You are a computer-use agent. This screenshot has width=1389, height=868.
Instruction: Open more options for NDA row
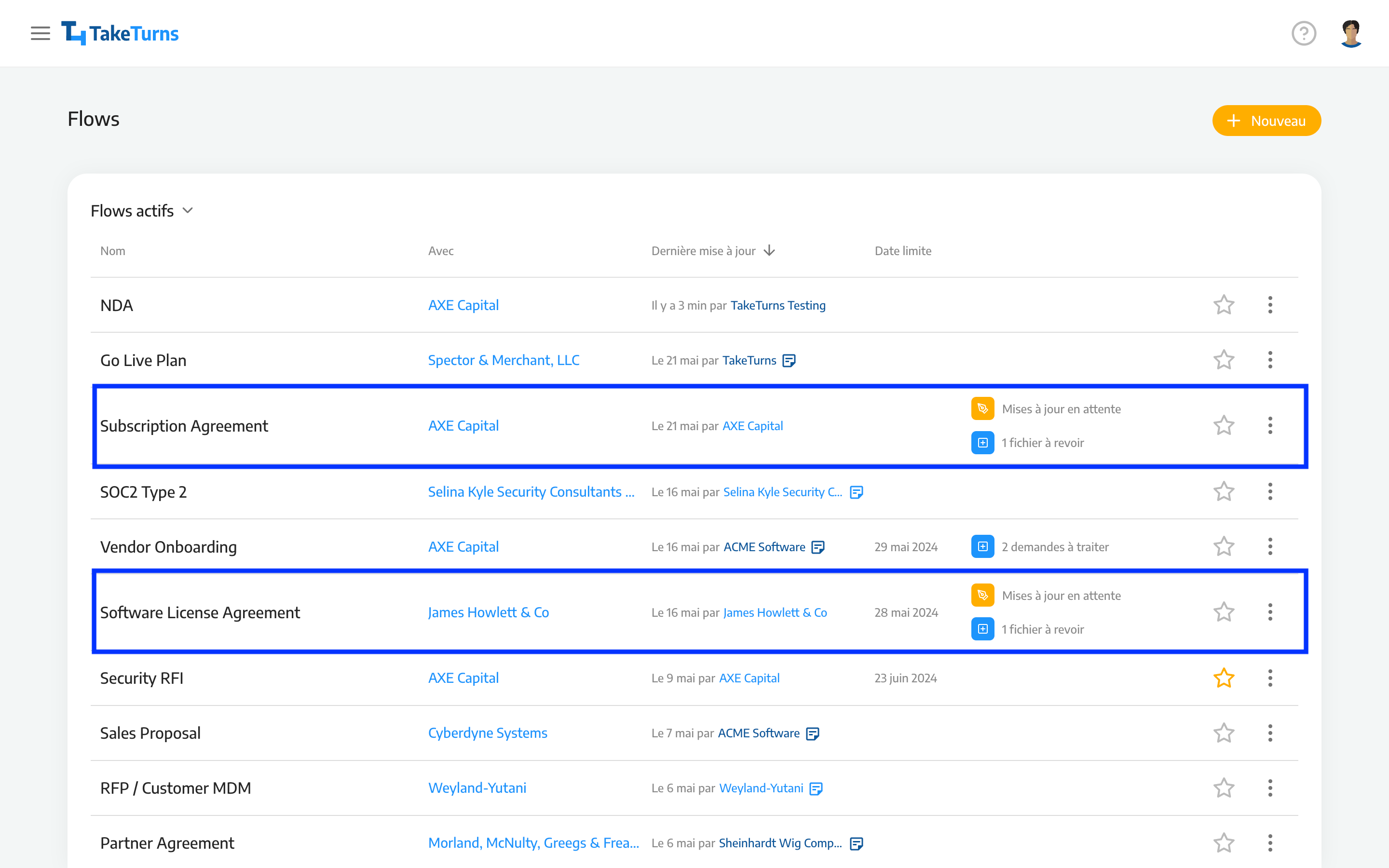tap(1270, 305)
